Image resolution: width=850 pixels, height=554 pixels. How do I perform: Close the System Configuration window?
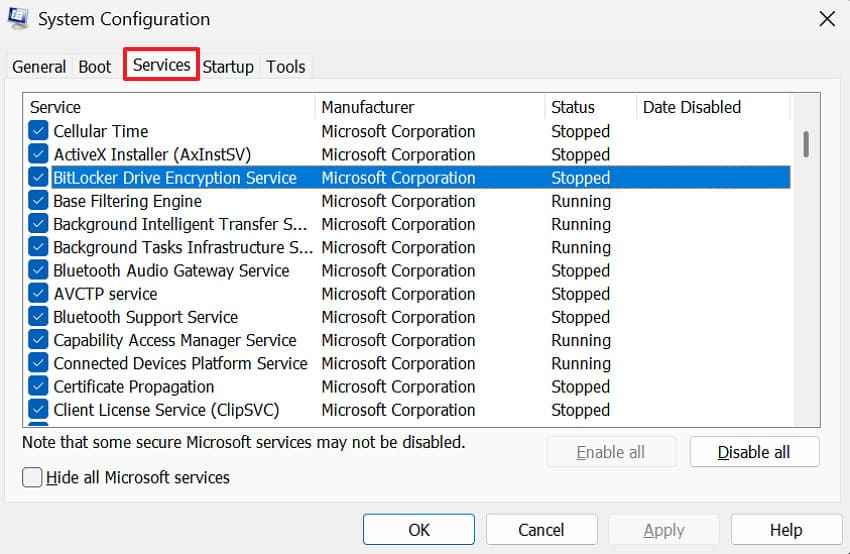[x=827, y=19]
